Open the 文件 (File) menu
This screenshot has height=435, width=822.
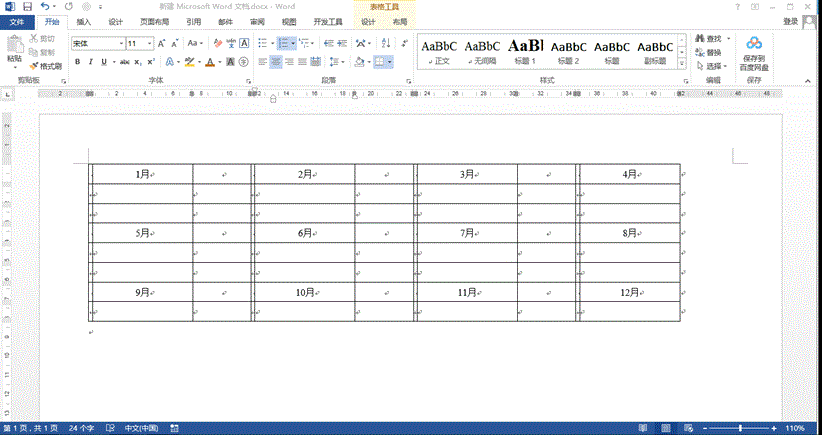click(17, 21)
